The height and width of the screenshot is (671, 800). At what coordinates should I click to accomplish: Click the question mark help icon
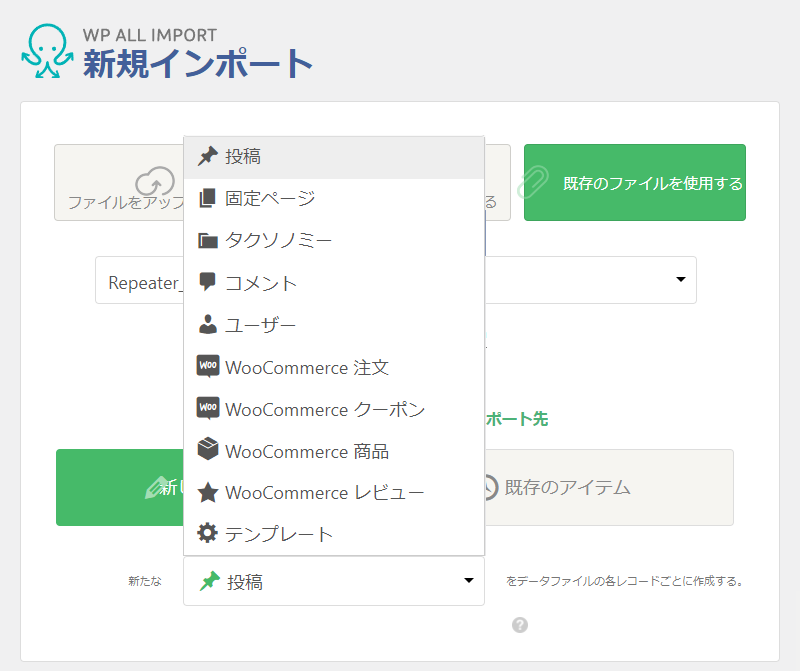click(x=520, y=625)
